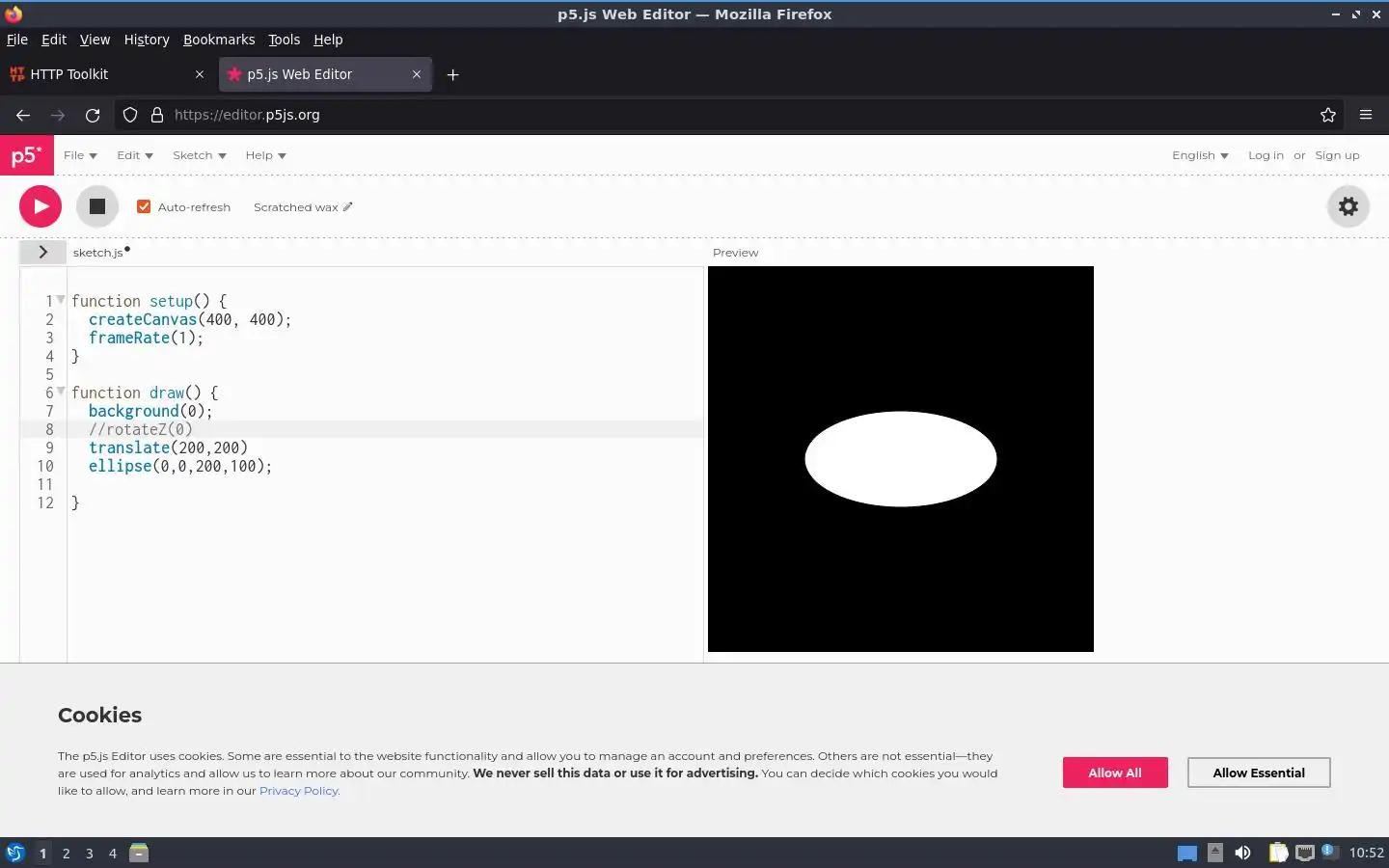Open the p5 editor File dropdown
Image resolution: width=1389 pixels, height=868 pixels.
click(80, 155)
